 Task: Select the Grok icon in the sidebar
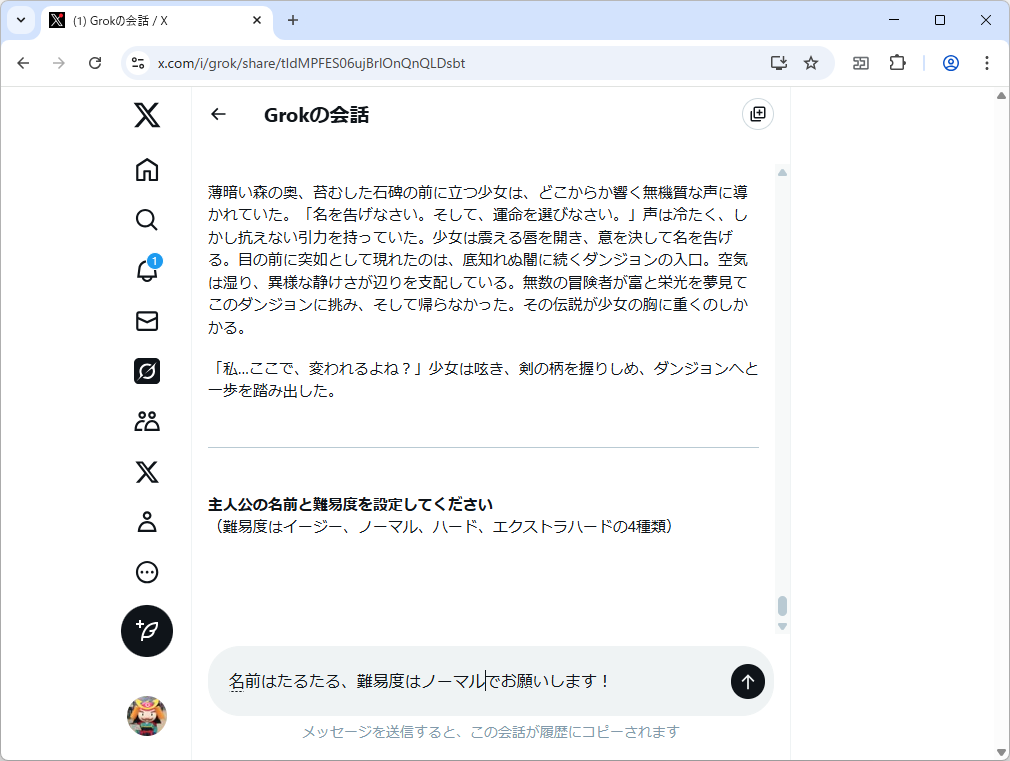[146, 371]
